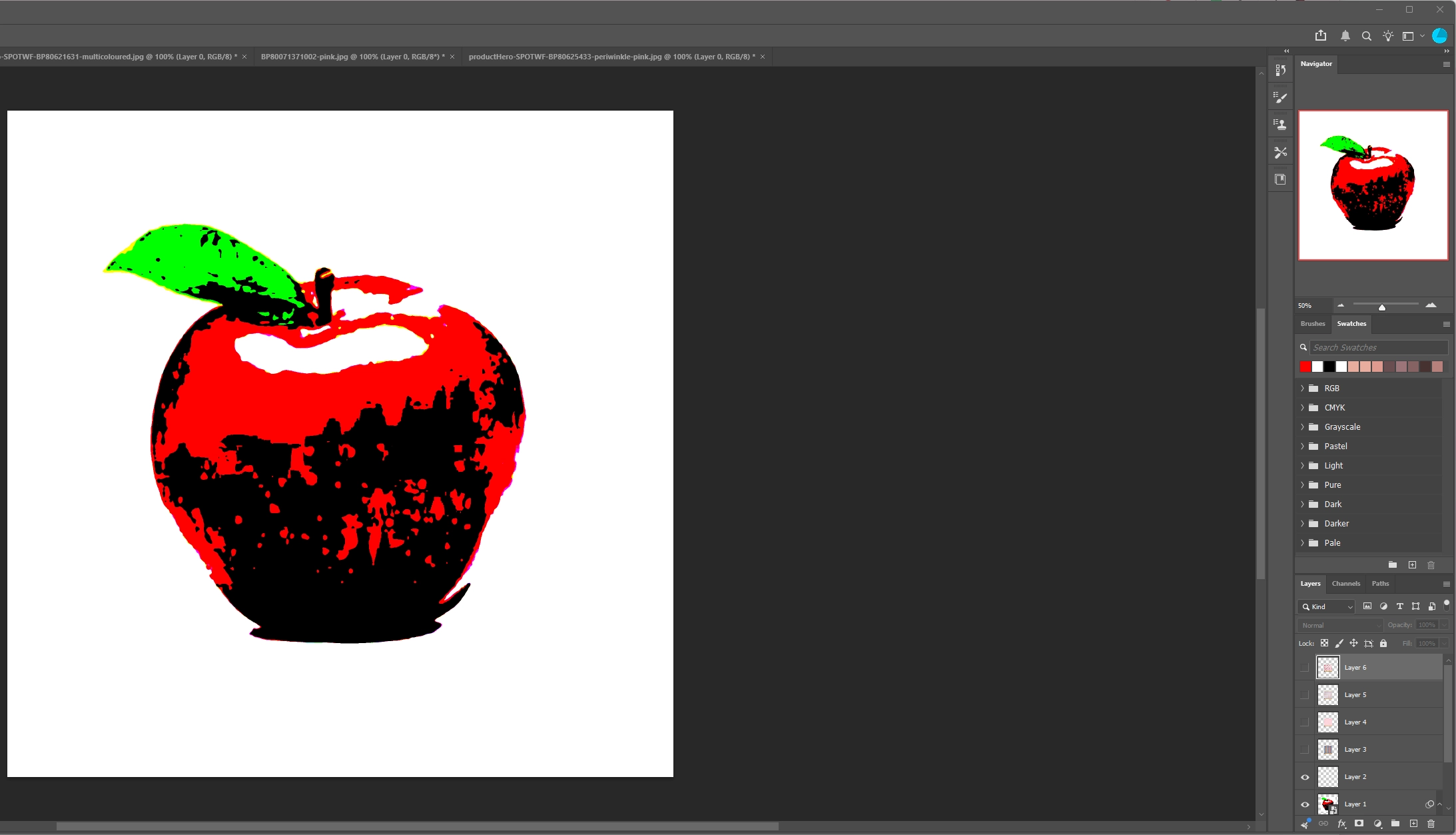Viewport: 1456px width, 835px height.
Task: Click the link layers icon
Action: tap(1323, 824)
